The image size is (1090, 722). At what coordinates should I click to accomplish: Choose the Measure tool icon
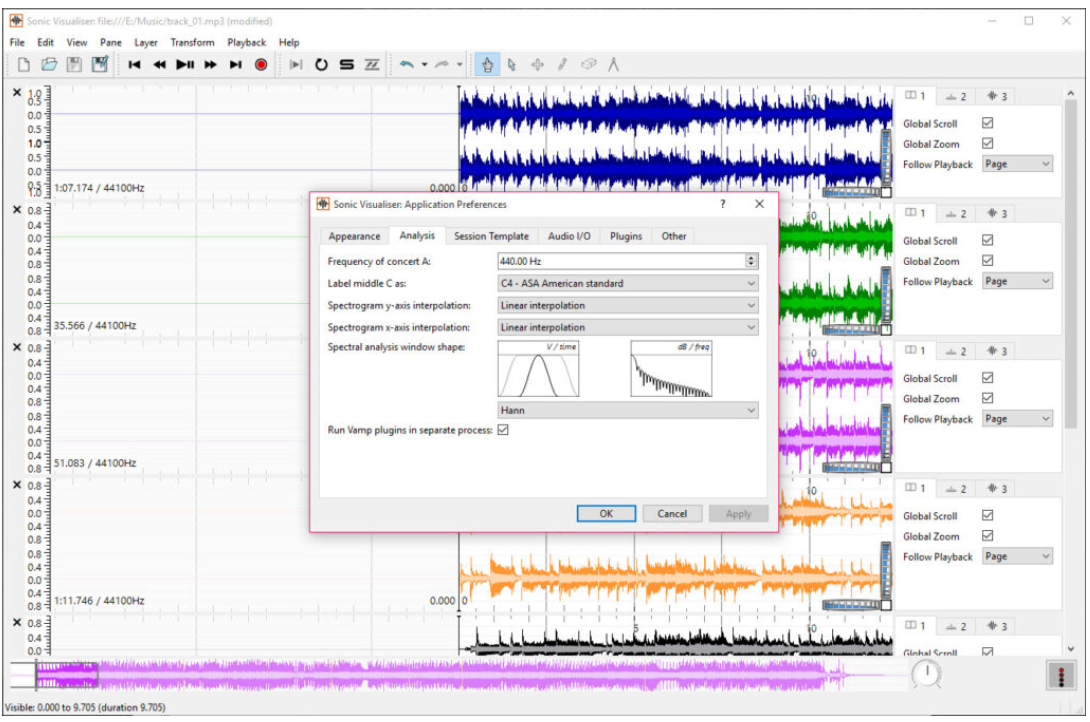click(614, 65)
